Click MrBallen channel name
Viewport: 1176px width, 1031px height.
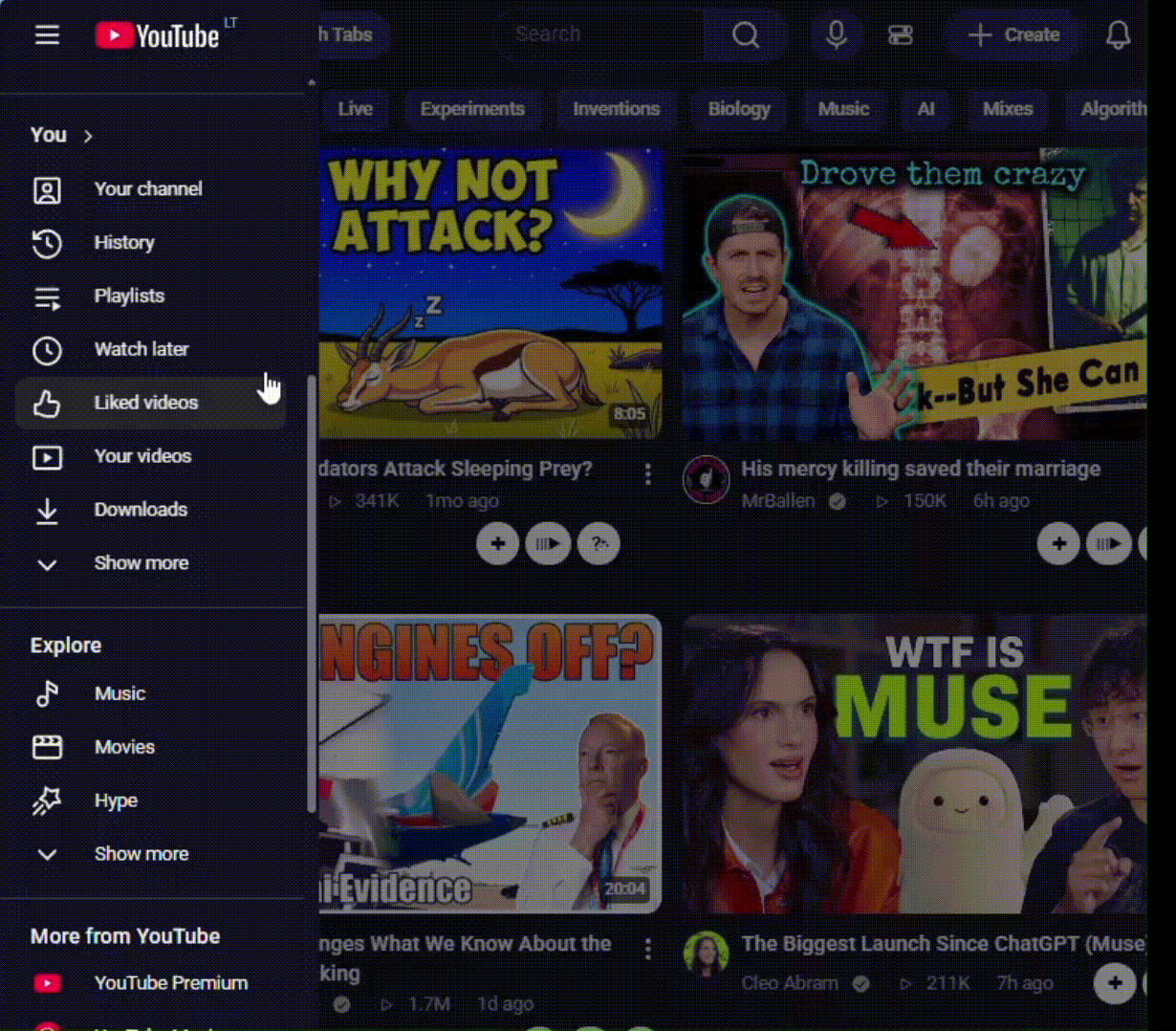pos(778,501)
